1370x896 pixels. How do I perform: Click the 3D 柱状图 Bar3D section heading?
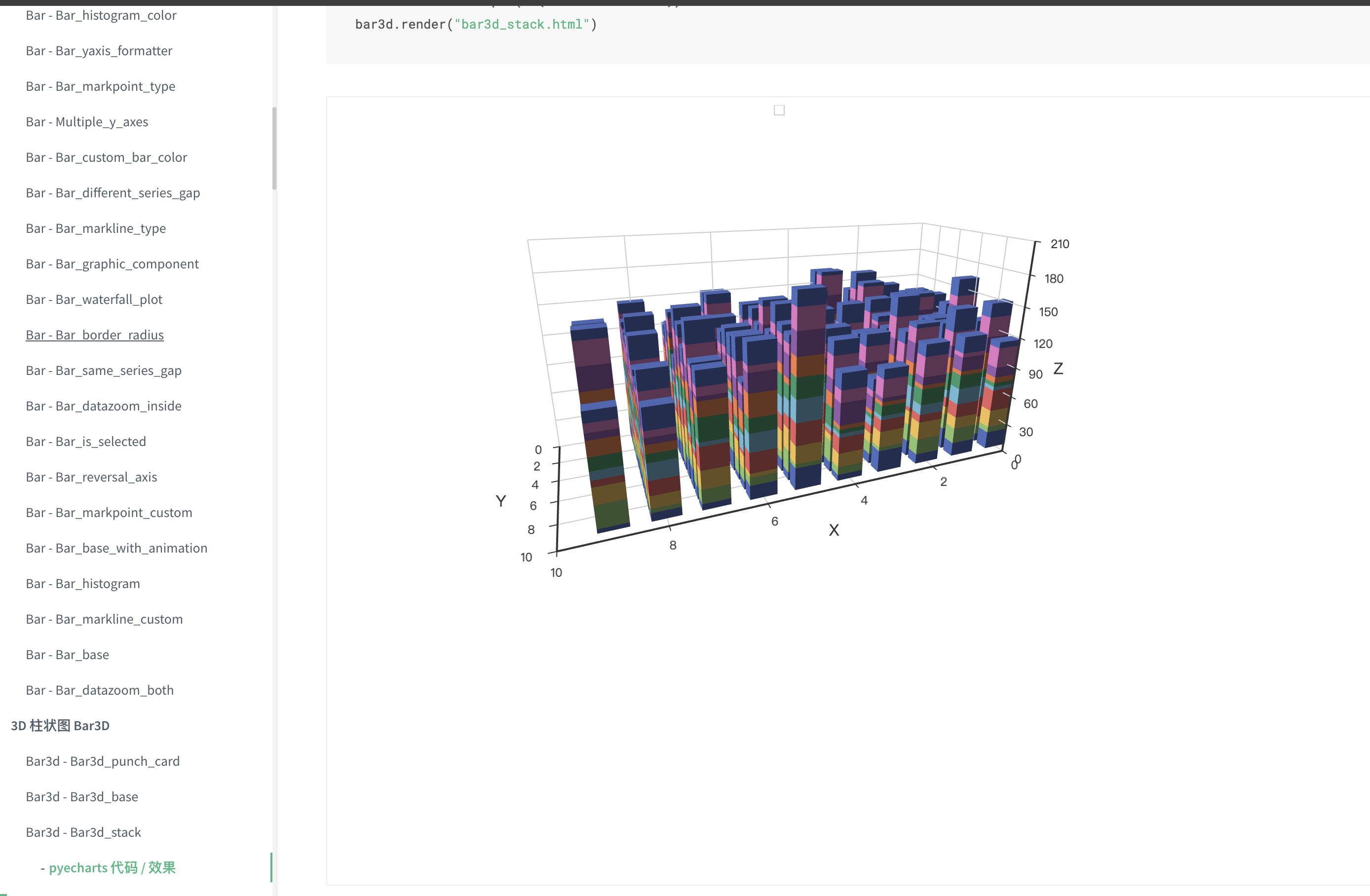[x=60, y=726]
